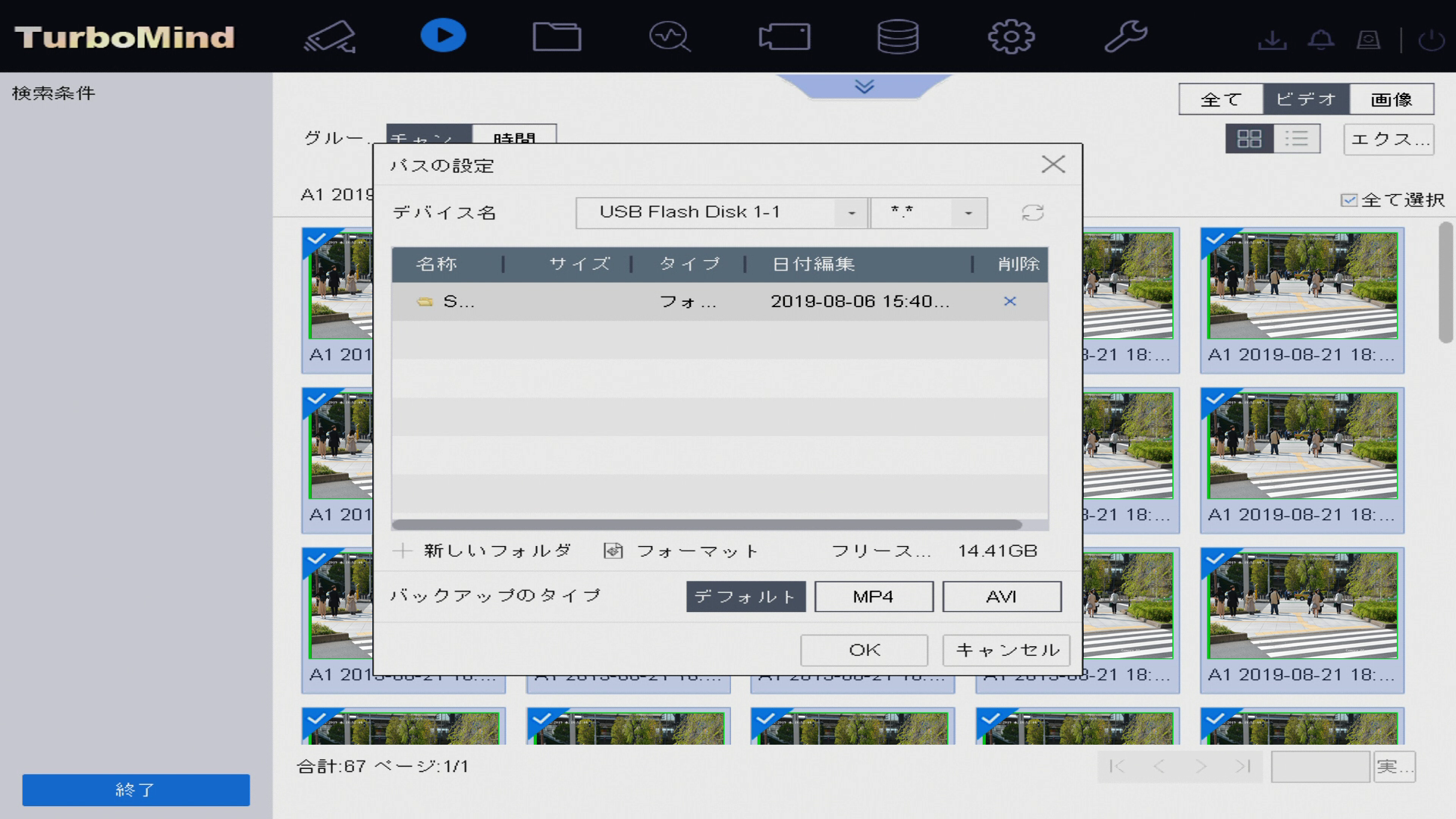
Task: Select MP4 backup type
Action: click(874, 597)
